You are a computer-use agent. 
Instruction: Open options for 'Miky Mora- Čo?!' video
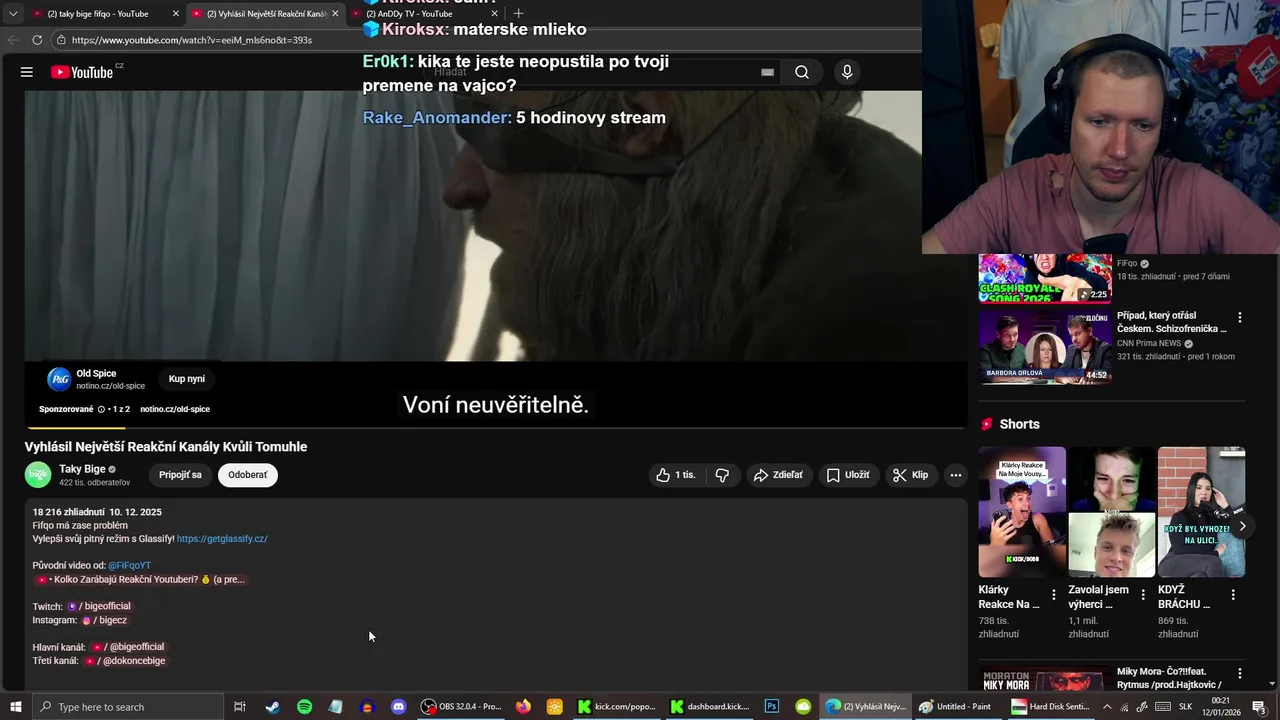(1240, 674)
